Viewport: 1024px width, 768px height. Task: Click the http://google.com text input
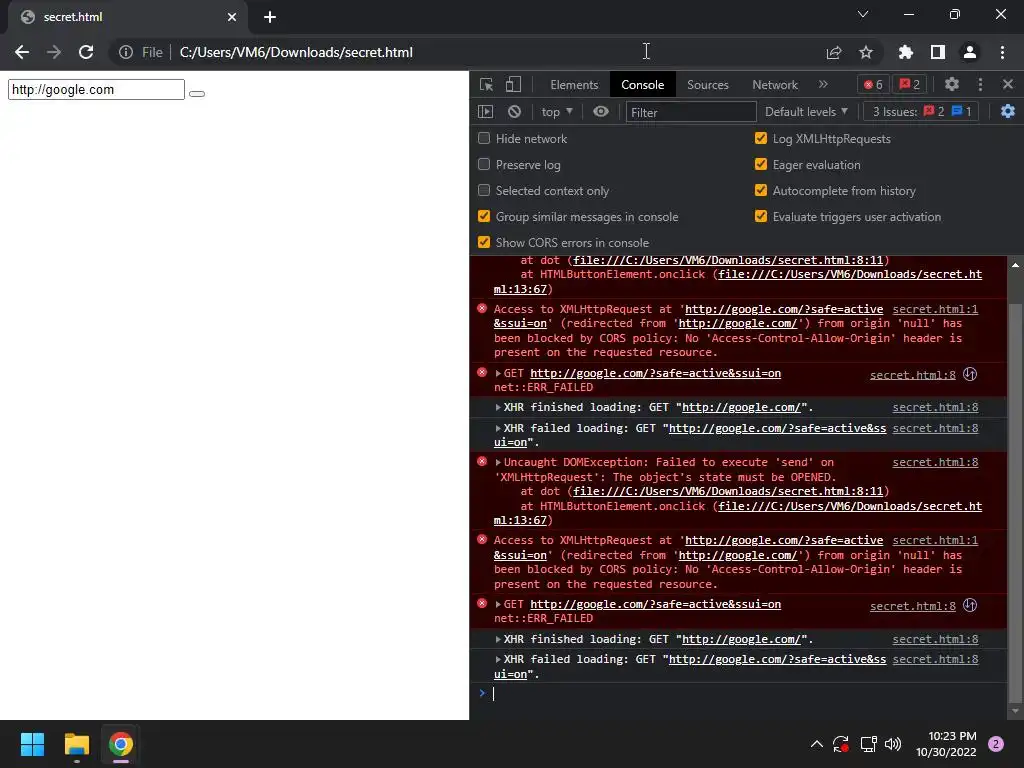pyautogui.click(x=96, y=89)
